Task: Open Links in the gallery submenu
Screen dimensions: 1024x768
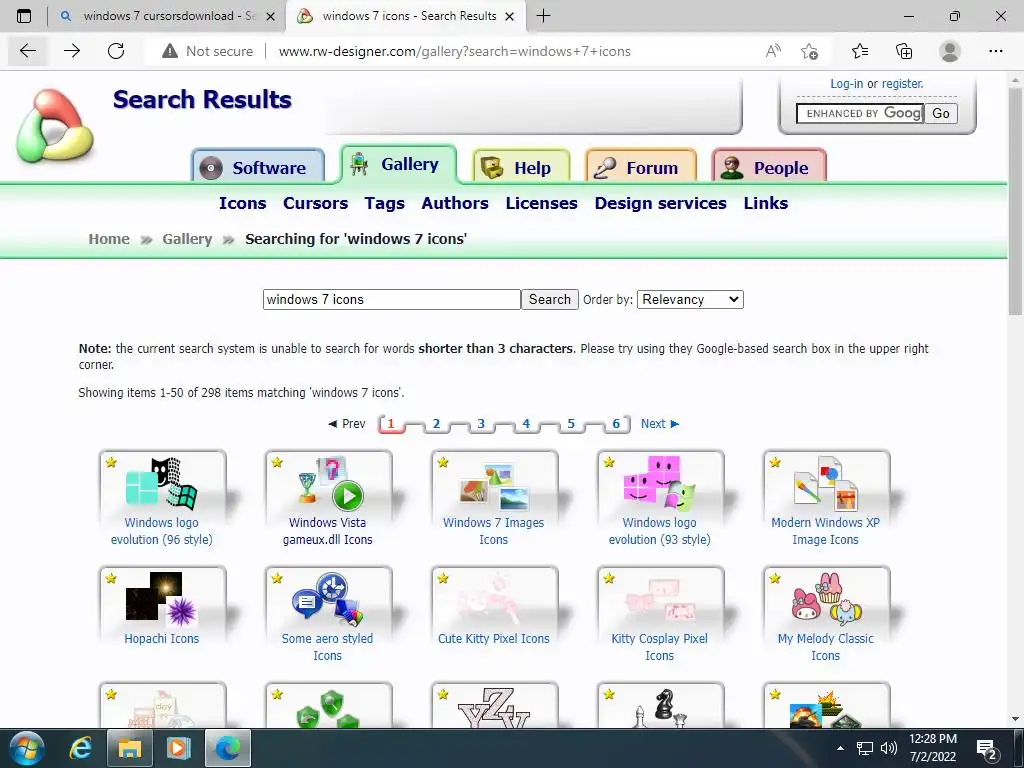Action: pos(765,203)
